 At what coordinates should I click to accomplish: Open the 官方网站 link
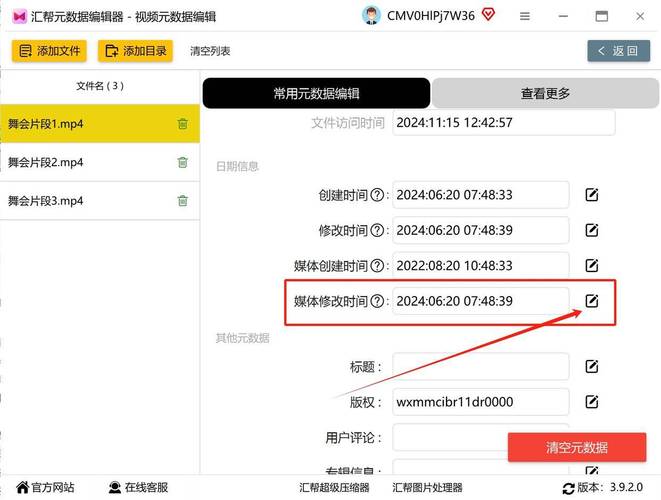point(45,488)
